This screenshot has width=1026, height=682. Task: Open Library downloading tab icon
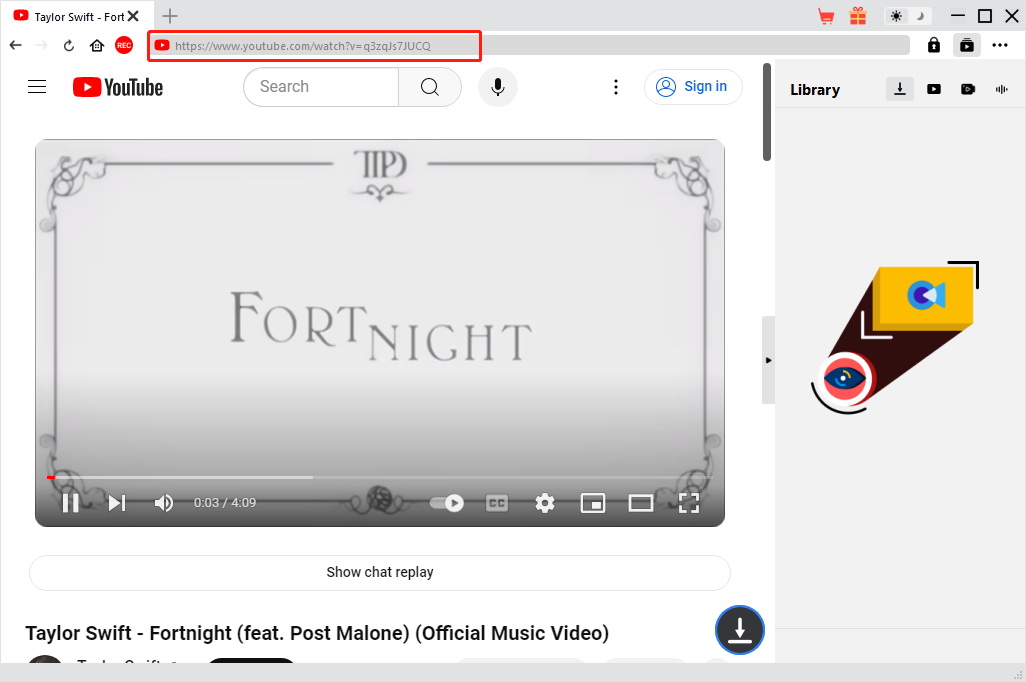pos(900,89)
